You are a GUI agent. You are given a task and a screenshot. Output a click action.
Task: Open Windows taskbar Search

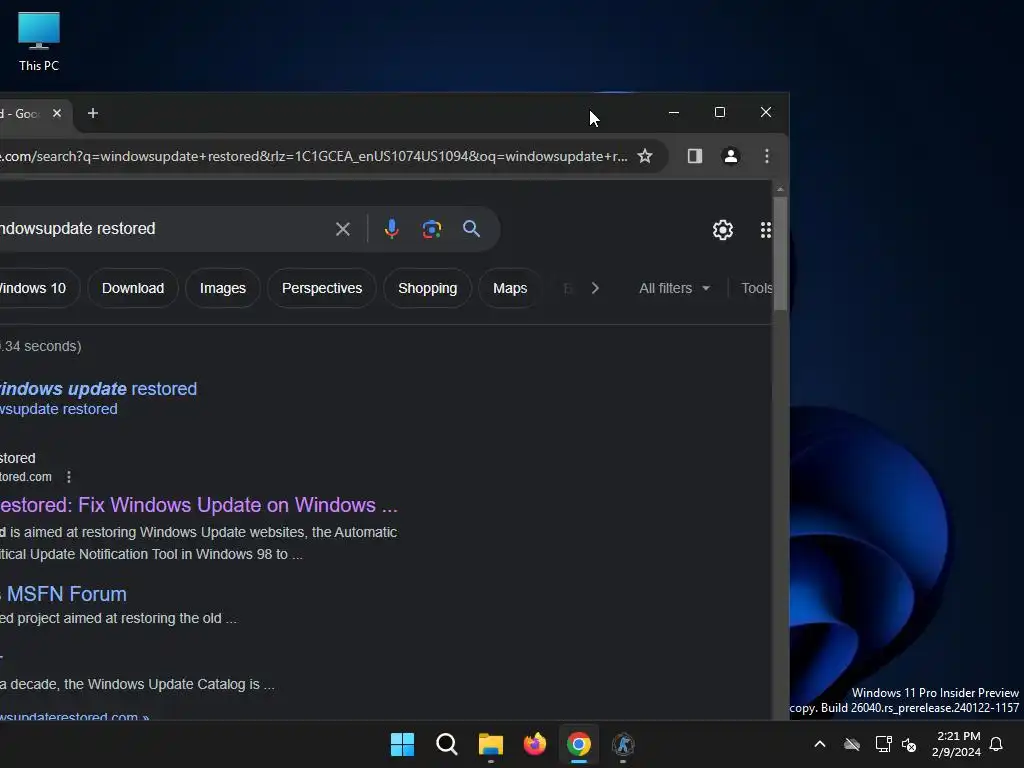447,744
